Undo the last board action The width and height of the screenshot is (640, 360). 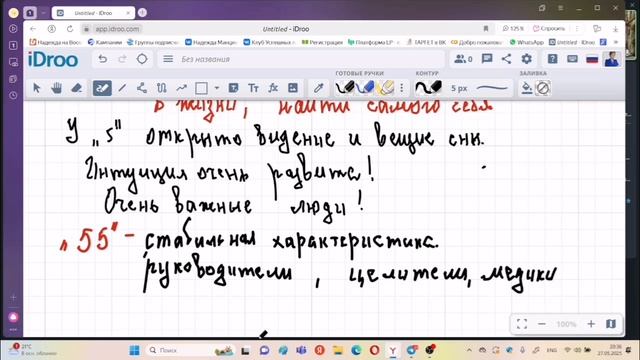point(102,59)
